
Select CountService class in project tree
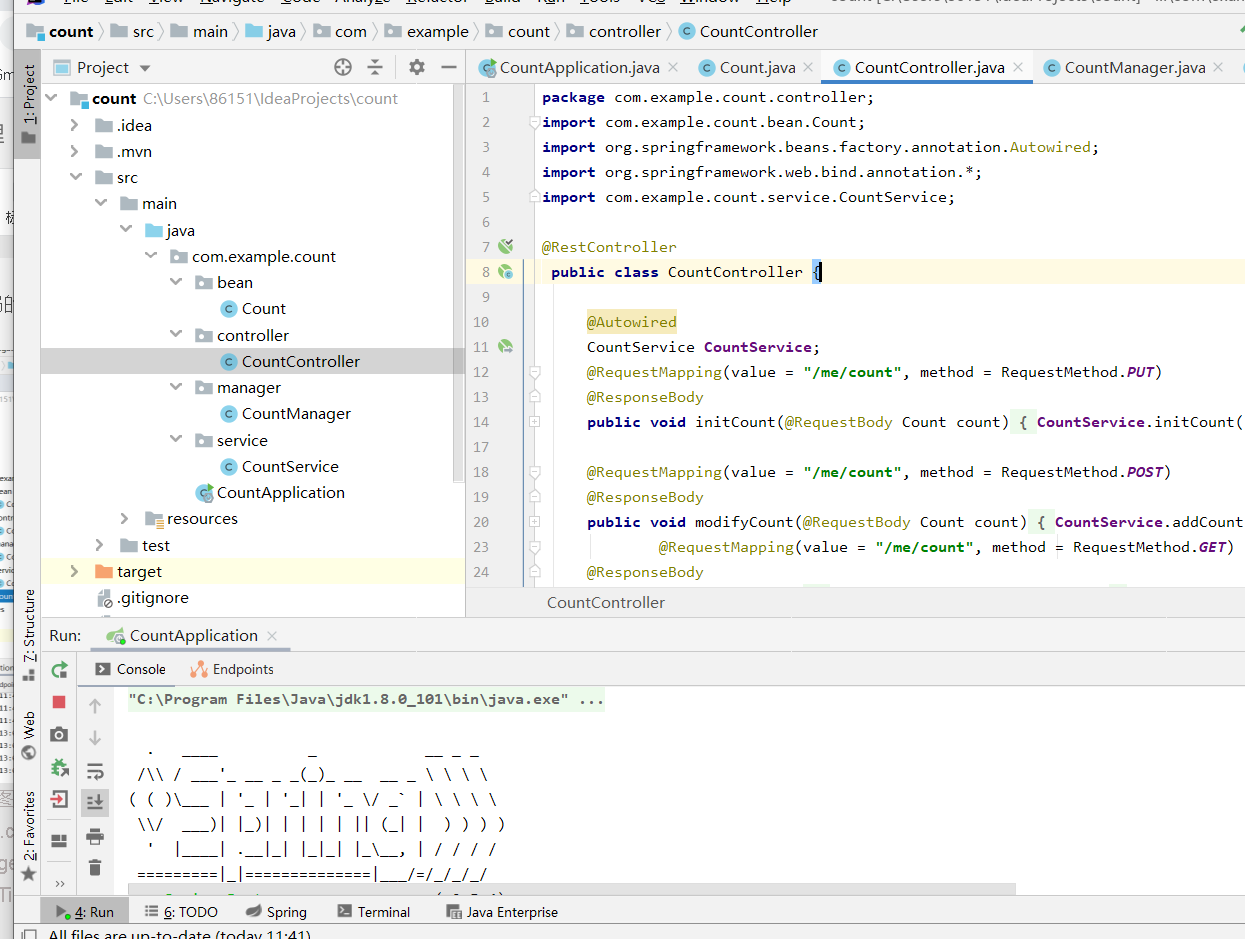coord(290,466)
